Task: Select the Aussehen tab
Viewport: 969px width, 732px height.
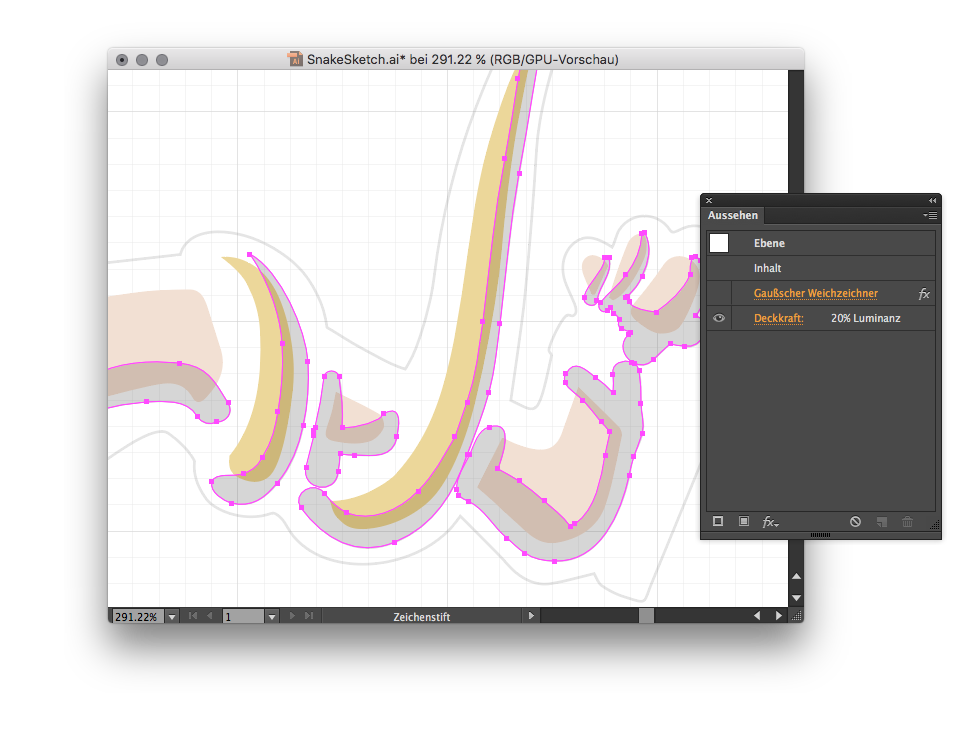Action: point(734,216)
